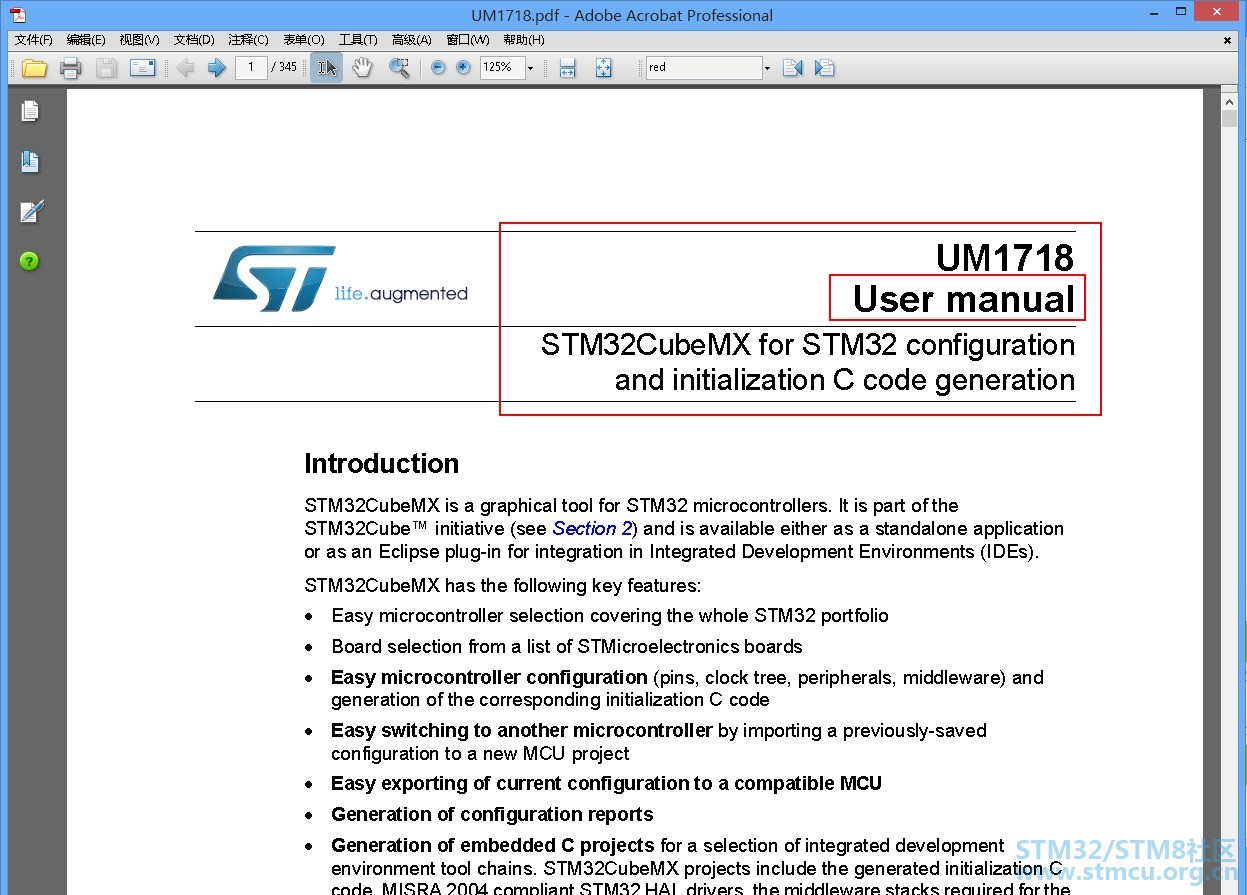Open the 帮助(H) menu
The height and width of the screenshot is (895, 1247).
pyautogui.click(x=524, y=40)
